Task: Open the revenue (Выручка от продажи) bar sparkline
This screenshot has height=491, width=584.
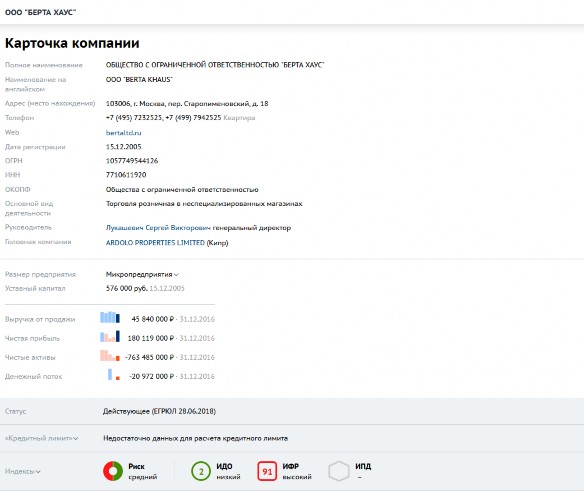Action: (110, 317)
